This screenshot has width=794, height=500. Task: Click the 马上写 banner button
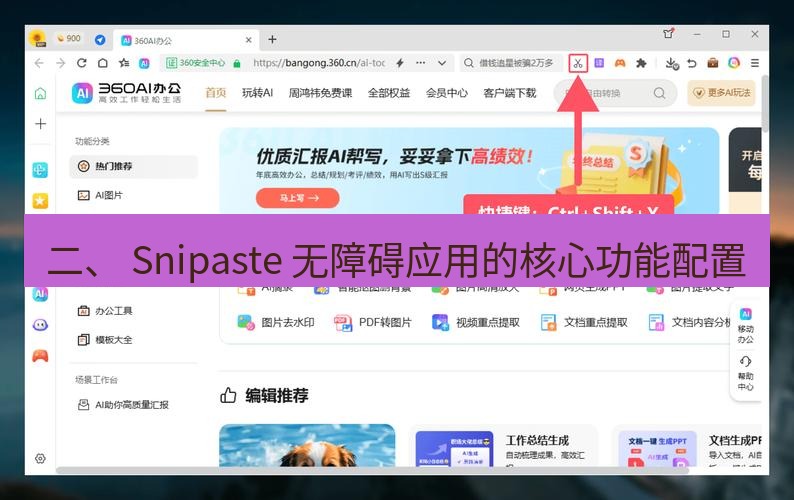[x=298, y=198]
